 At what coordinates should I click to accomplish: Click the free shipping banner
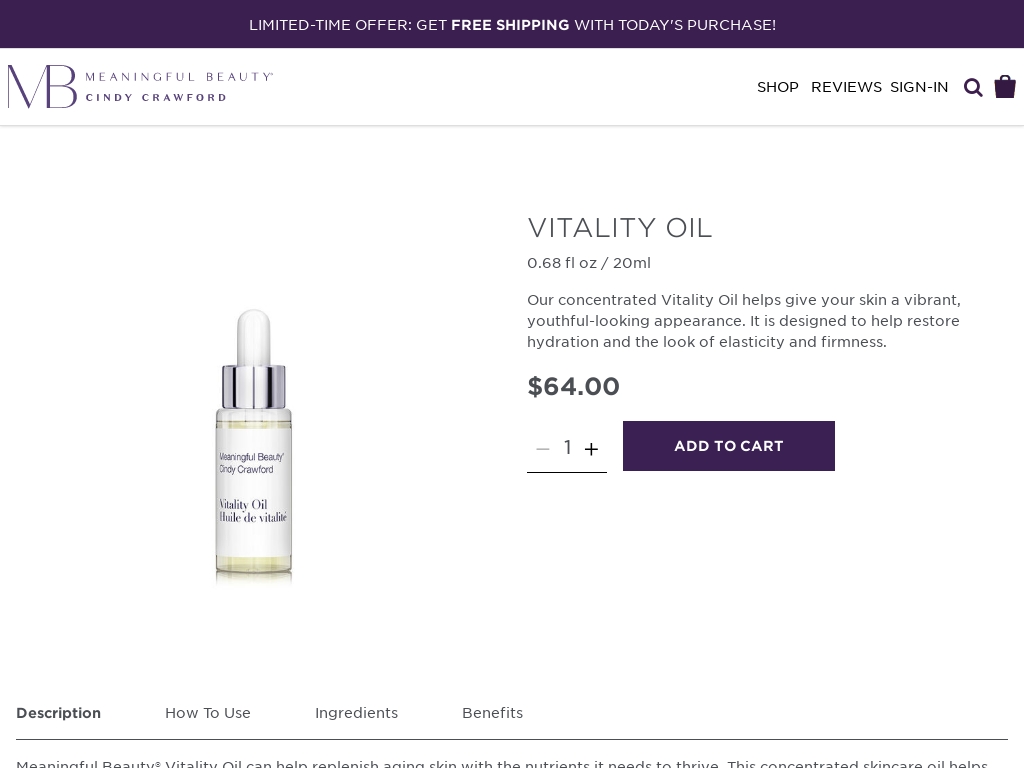(512, 24)
